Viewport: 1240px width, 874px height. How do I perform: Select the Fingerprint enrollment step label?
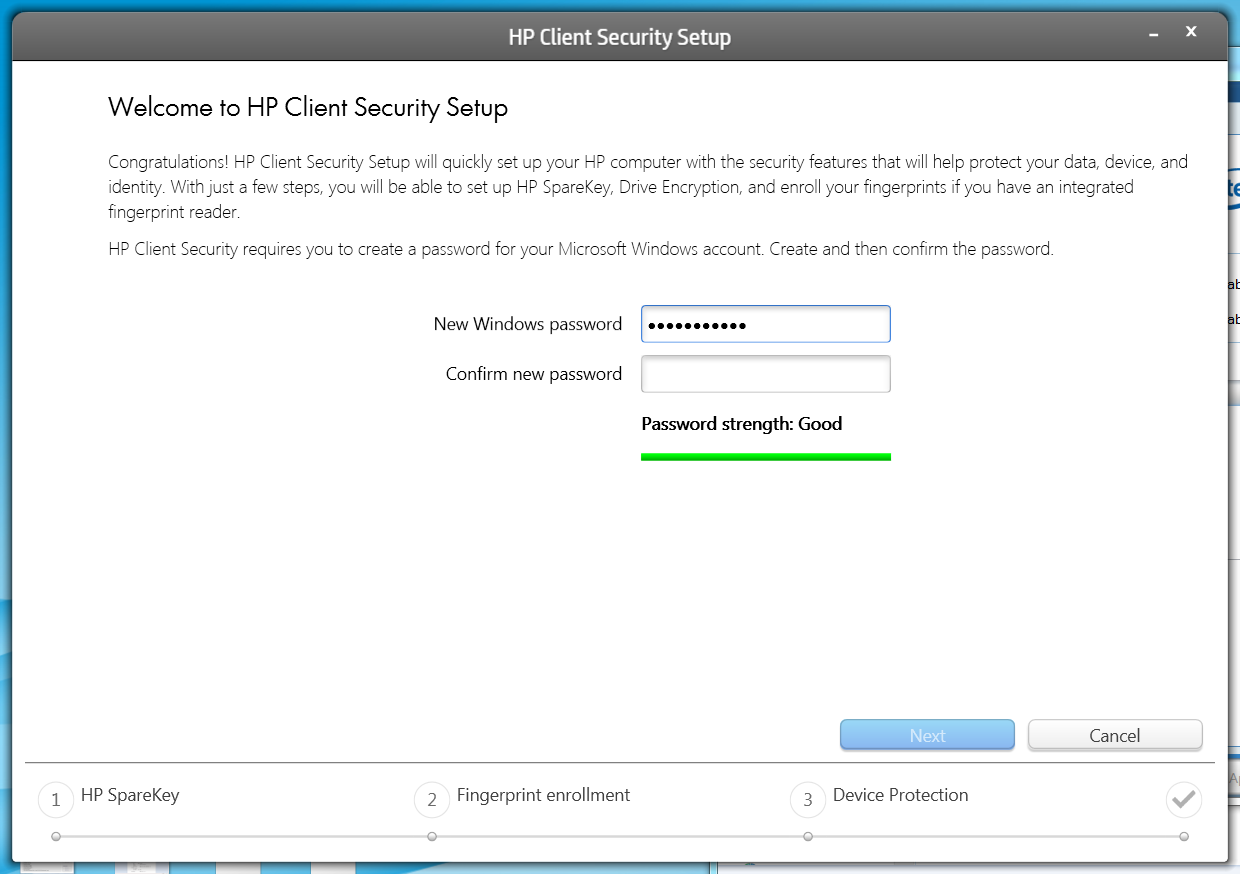click(x=543, y=796)
